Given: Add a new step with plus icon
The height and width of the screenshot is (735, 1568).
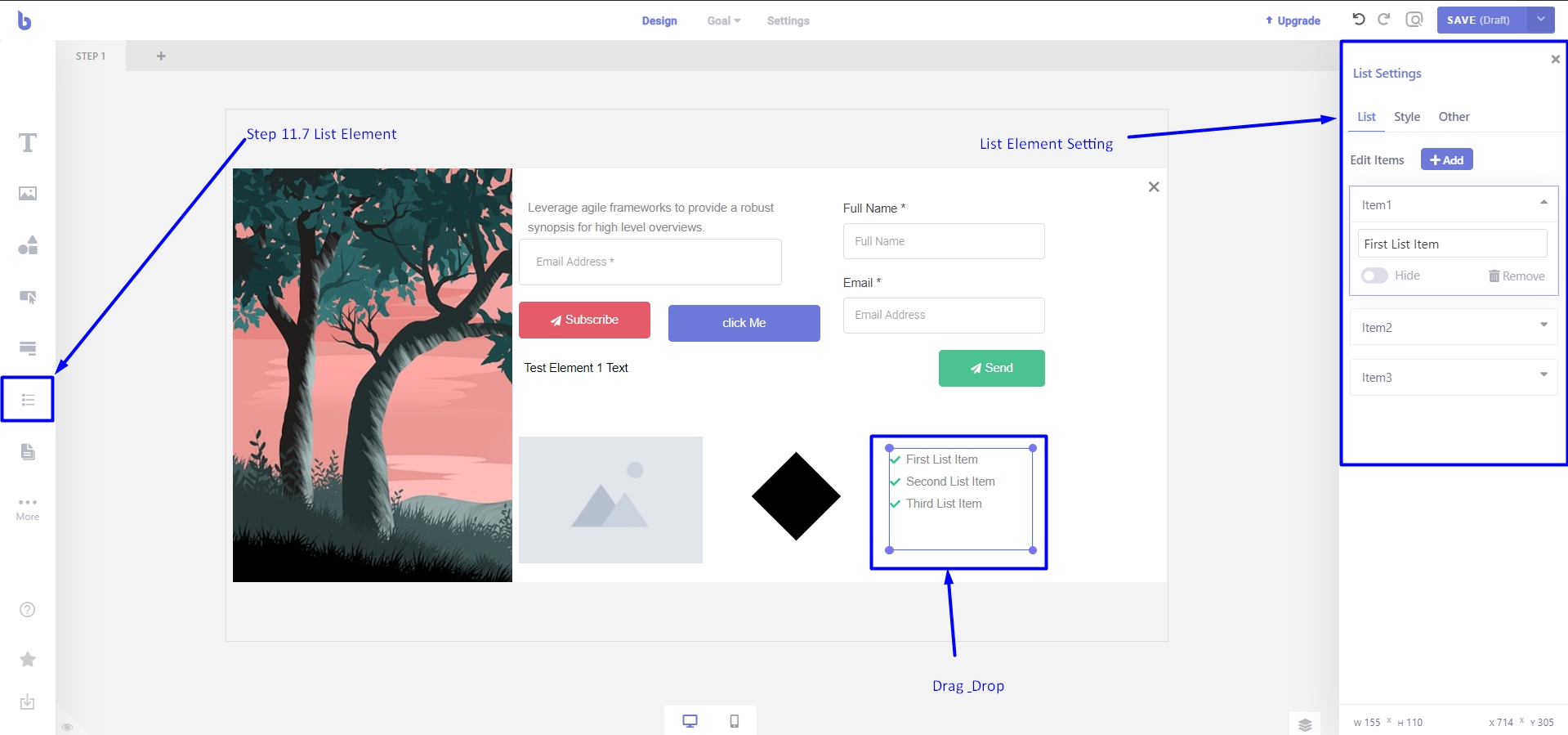Looking at the screenshot, I should (x=161, y=56).
